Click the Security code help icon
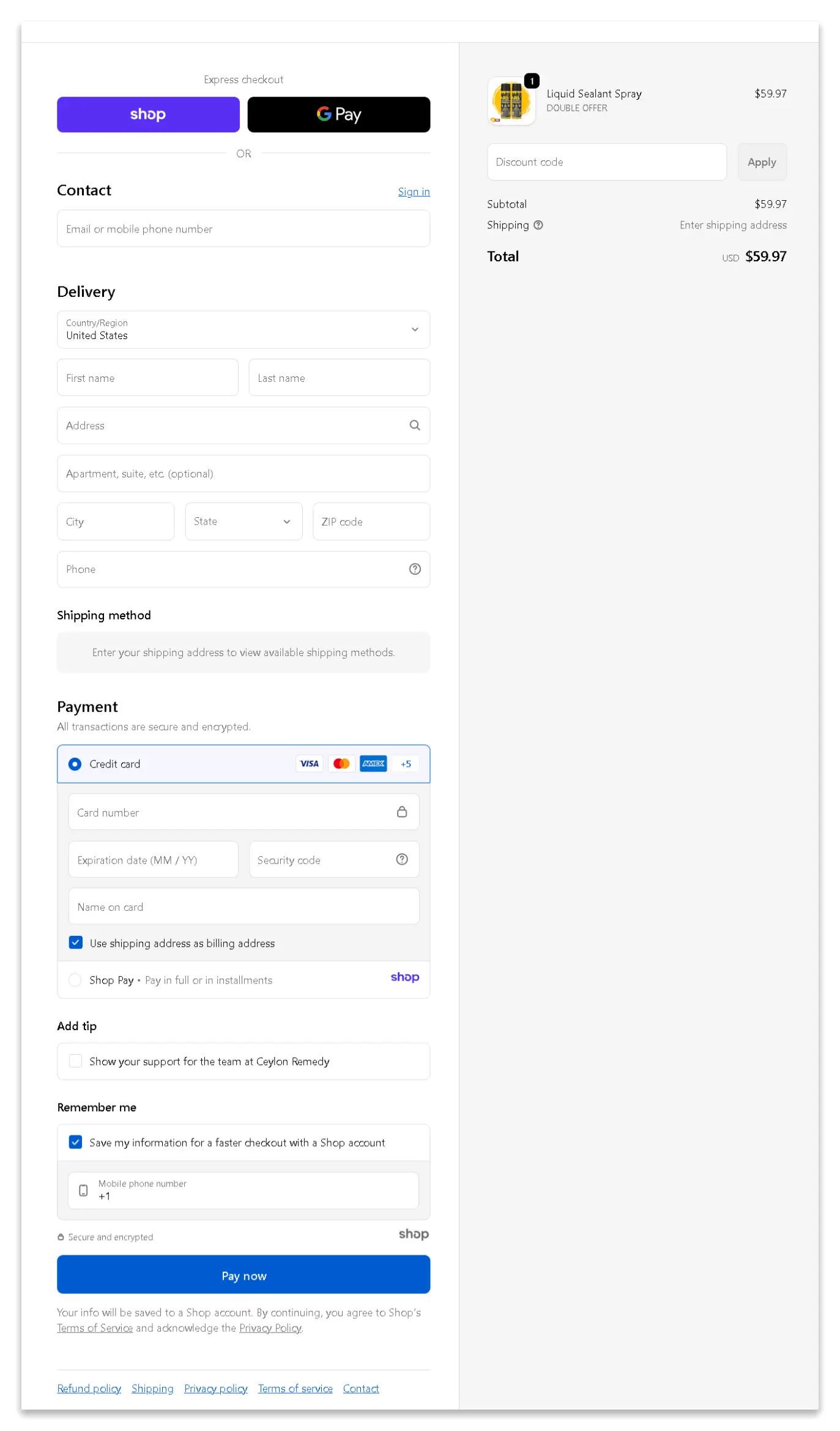Image resolution: width=840 pixels, height=1431 pixels. 401,859
